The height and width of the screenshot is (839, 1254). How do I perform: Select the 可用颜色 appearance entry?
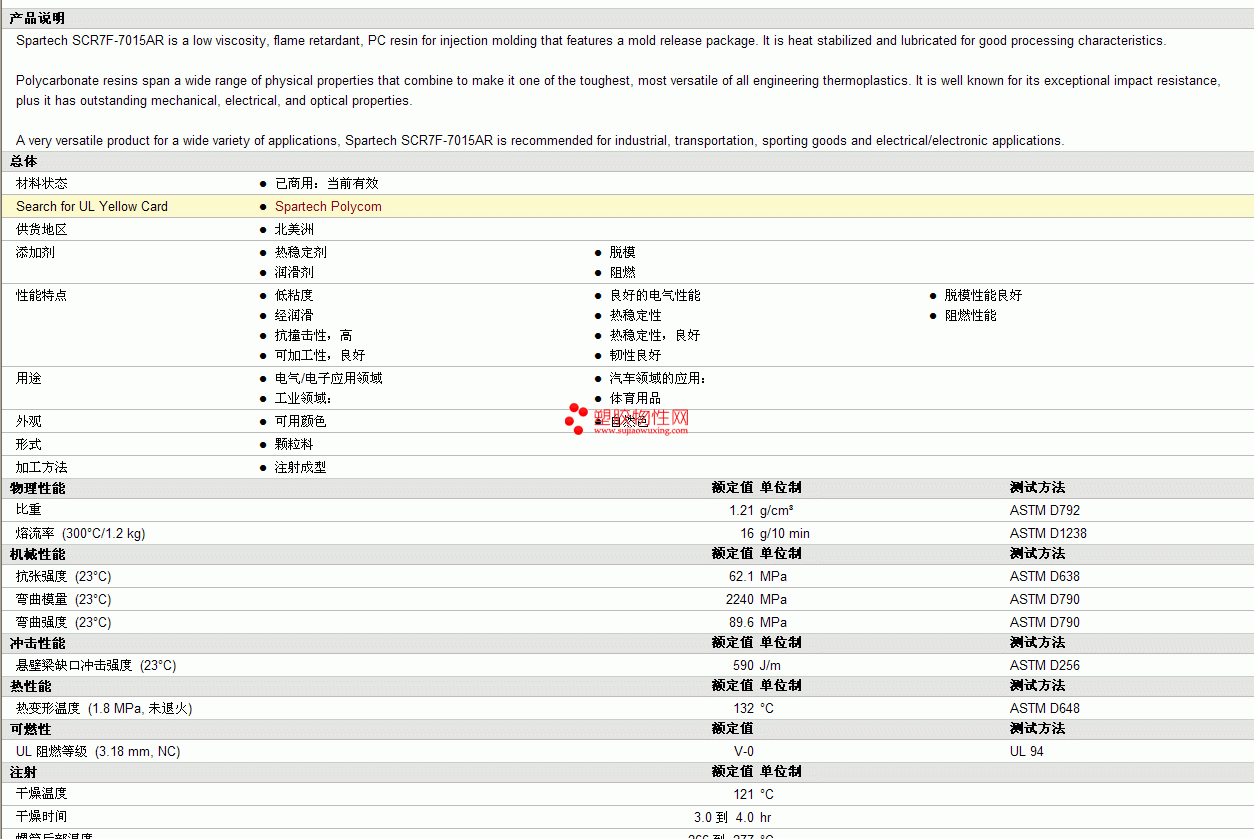click(301, 421)
